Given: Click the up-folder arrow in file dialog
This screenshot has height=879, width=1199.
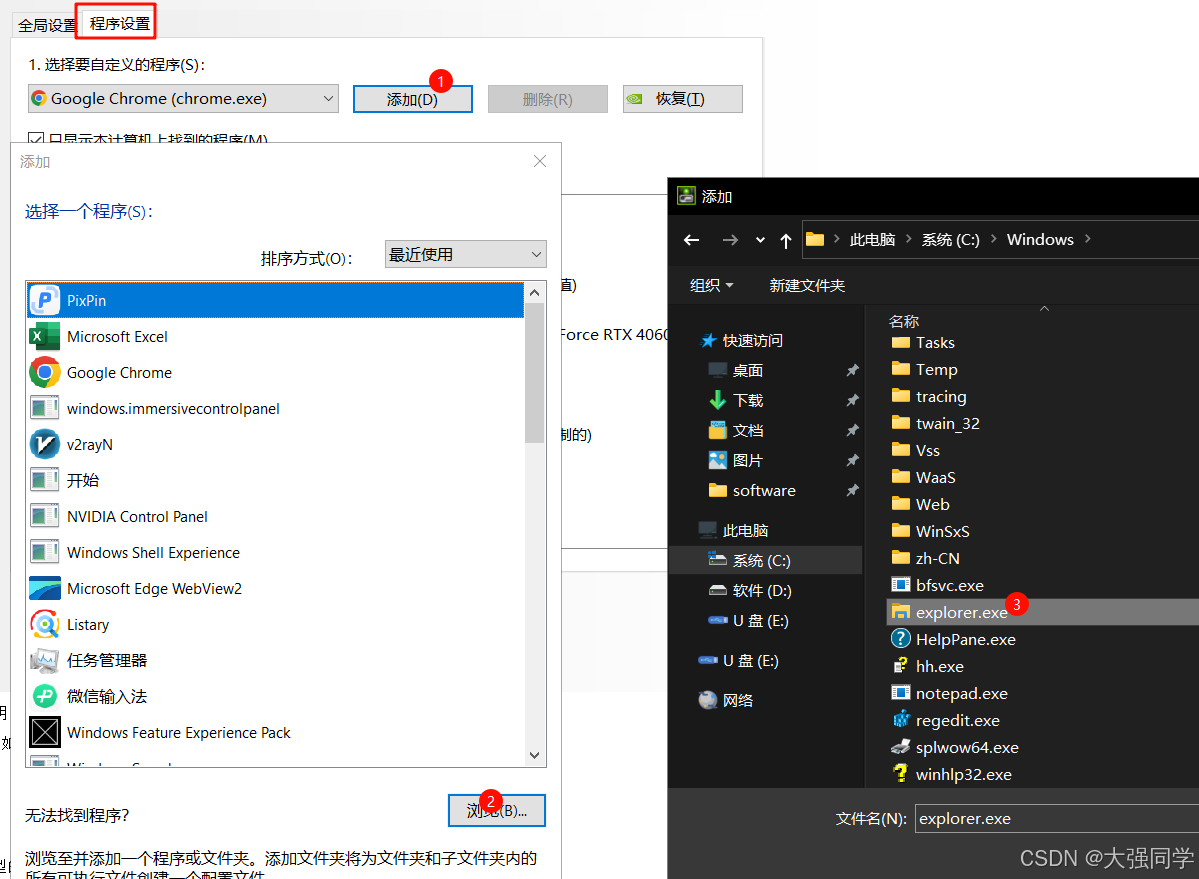Looking at the screenshot, I should click(x=785, y=241).
